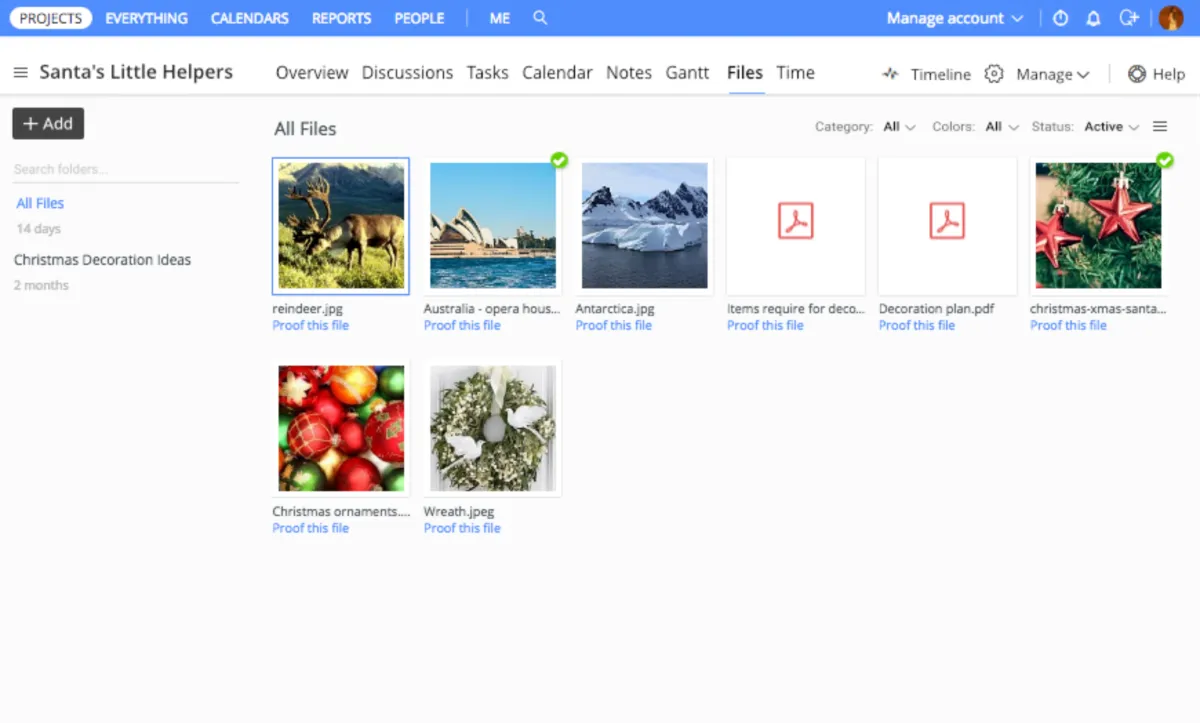Click green approved checkmark on Australia opera house

(559, 160)
